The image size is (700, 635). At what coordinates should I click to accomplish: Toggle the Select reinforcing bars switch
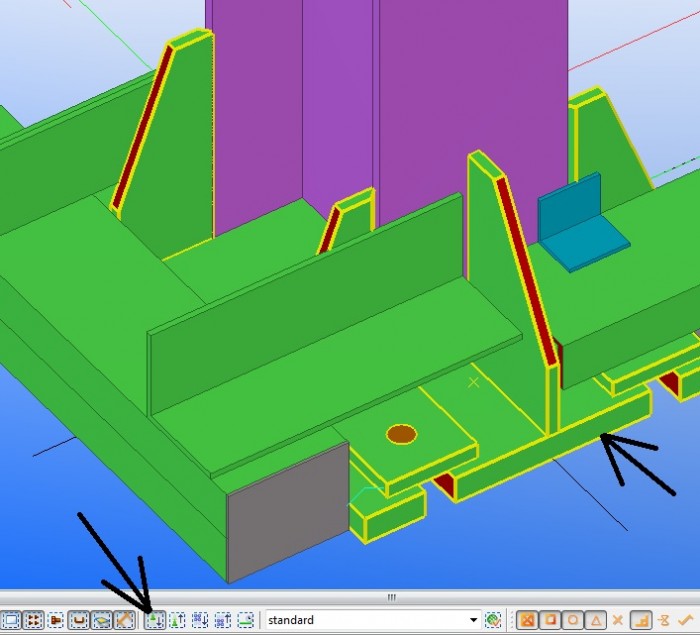tap(79, 620)
